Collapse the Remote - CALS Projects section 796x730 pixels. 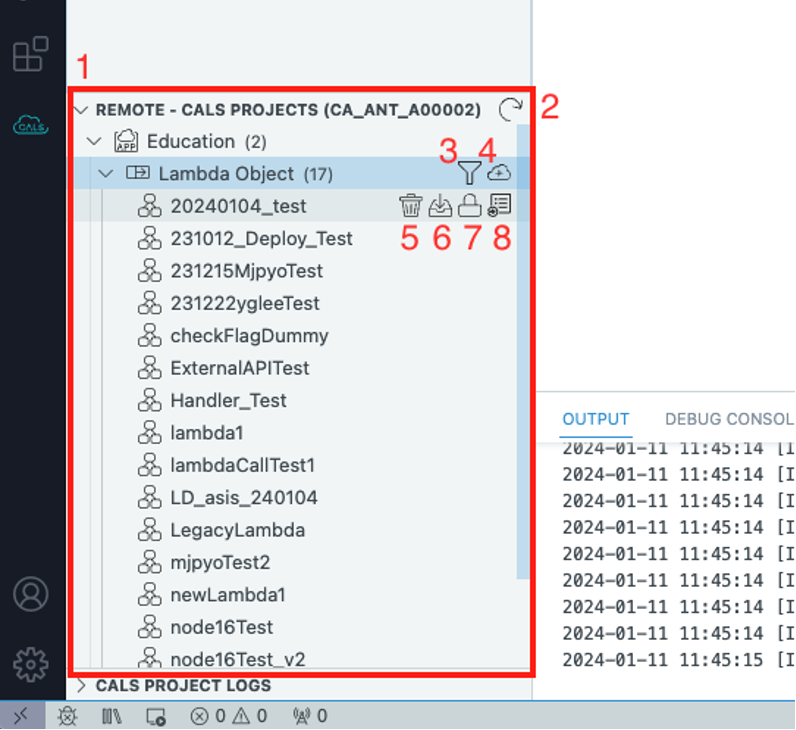81,110
